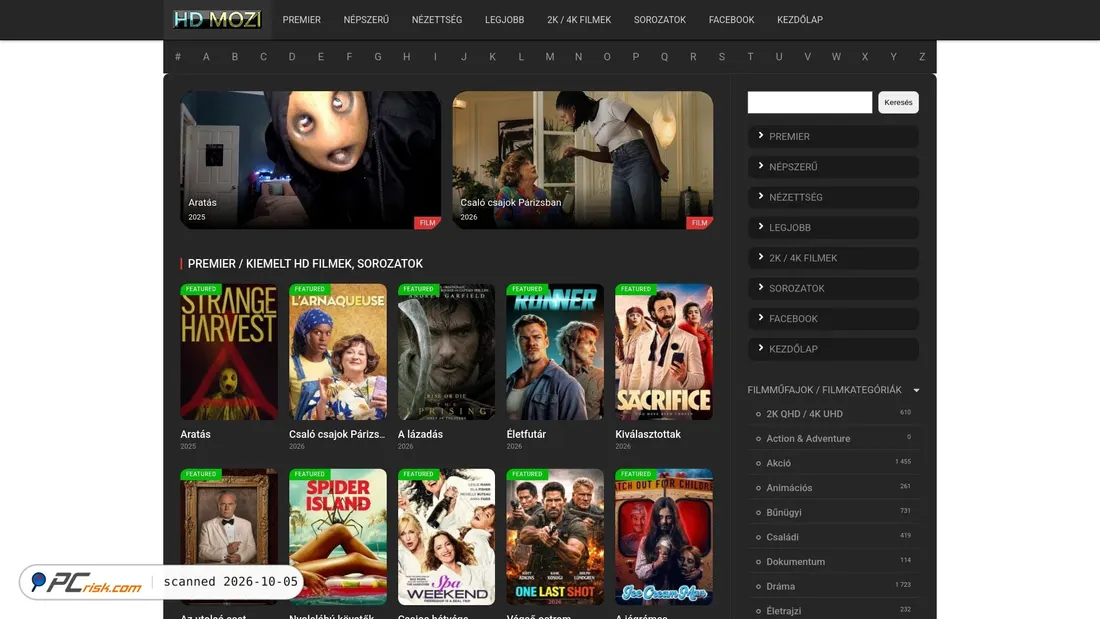The height and width of the screenshot is (619, 1100).
Task: Open the Strange Harvest movie poster
Action: click(x=229, y=352)
